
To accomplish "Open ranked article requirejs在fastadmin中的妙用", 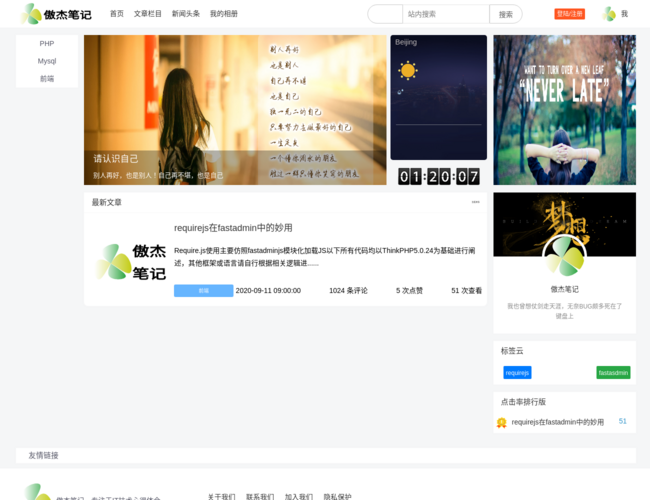I will [558, 422].
